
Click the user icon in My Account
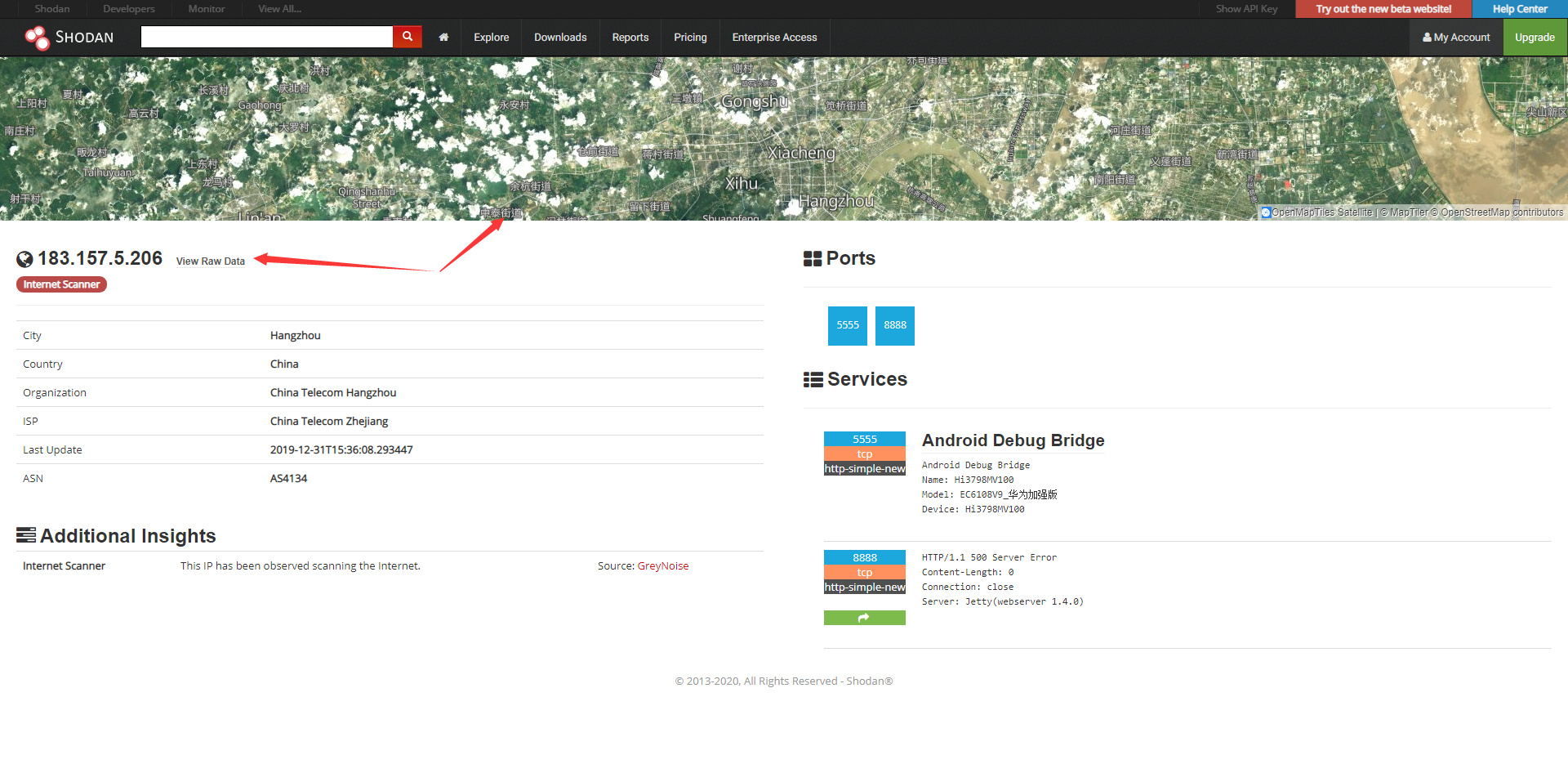1427,38
